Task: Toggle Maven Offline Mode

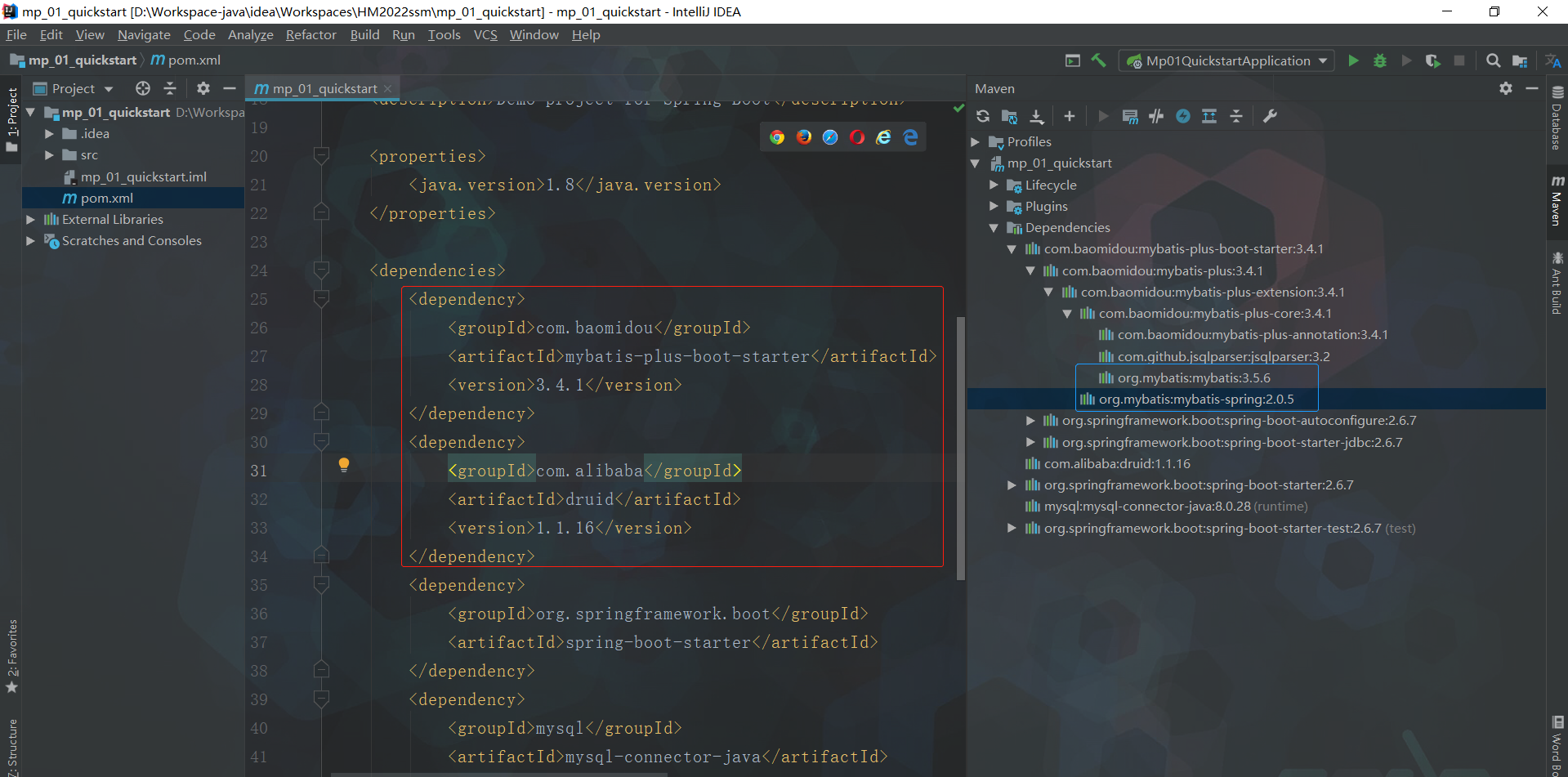Action: pyautogui.click(x=1156, y=116)
